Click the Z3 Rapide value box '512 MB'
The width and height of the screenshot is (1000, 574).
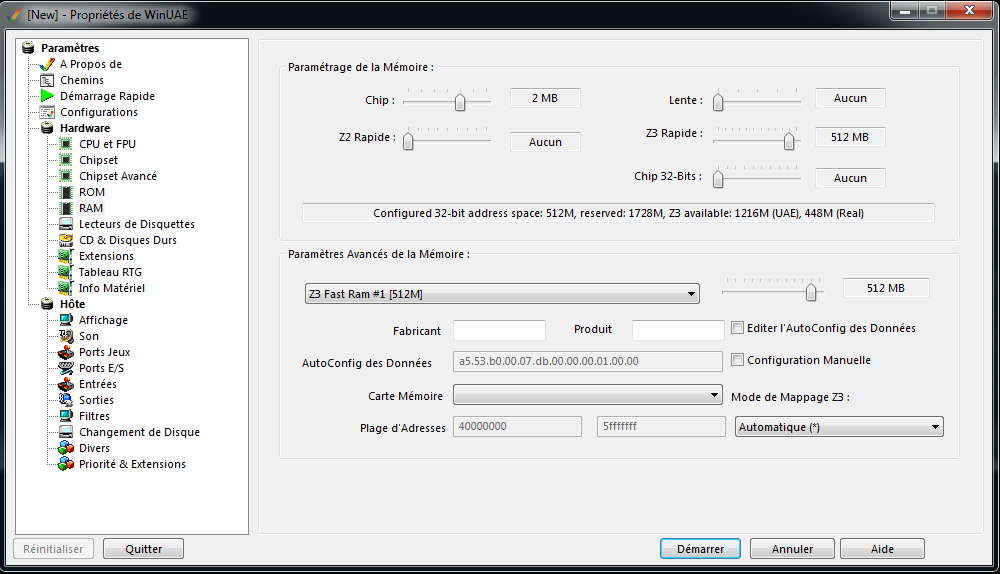850,137
